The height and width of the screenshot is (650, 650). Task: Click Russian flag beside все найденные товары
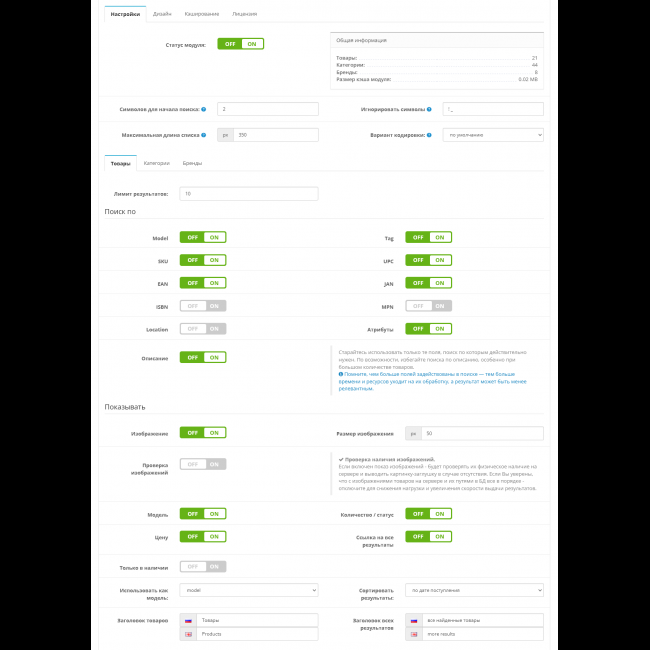414,620
